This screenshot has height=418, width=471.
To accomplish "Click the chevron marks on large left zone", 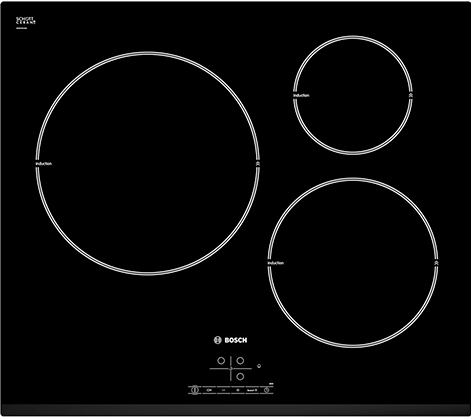I will coord(258,164).
